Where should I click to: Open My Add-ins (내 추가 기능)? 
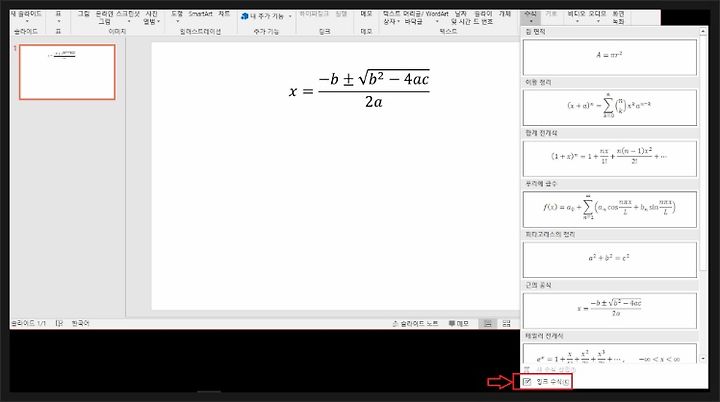pyautogui.click(x=266, y=16)
